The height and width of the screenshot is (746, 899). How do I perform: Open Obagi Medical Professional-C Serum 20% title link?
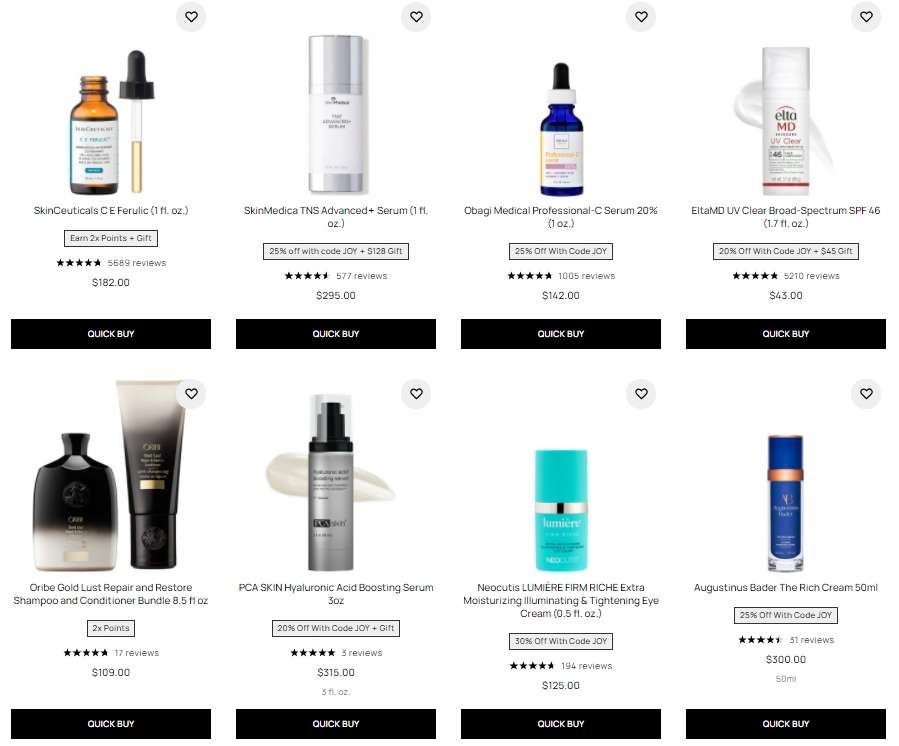pyautogui.click(x=561, y=217)
